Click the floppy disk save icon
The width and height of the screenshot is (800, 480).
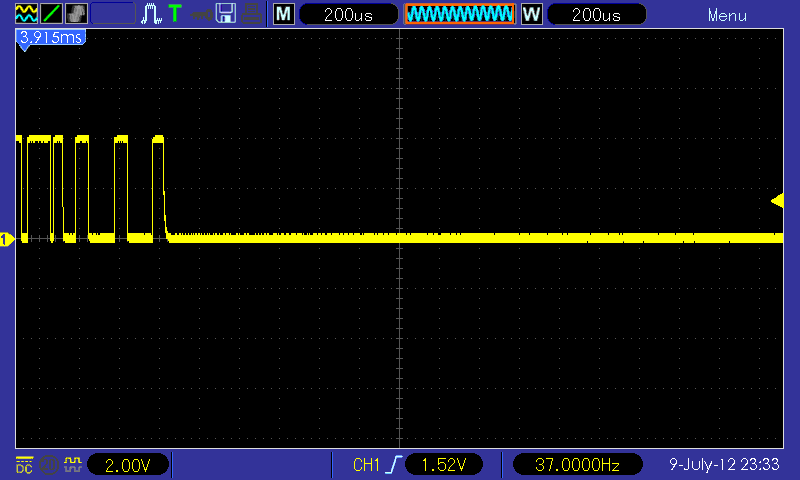click(226, 14)
